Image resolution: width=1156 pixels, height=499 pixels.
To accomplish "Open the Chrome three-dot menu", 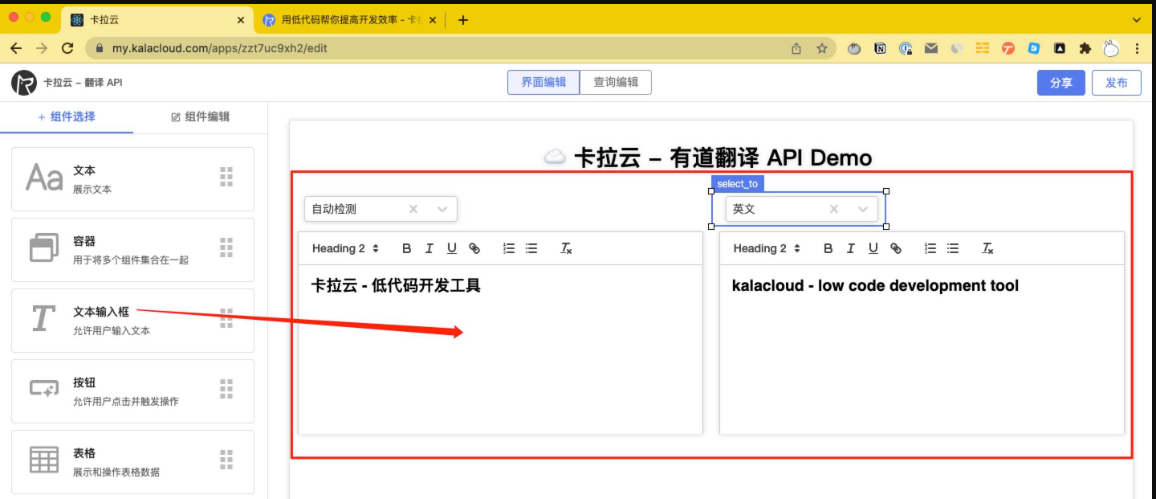I will (1138, 48).
